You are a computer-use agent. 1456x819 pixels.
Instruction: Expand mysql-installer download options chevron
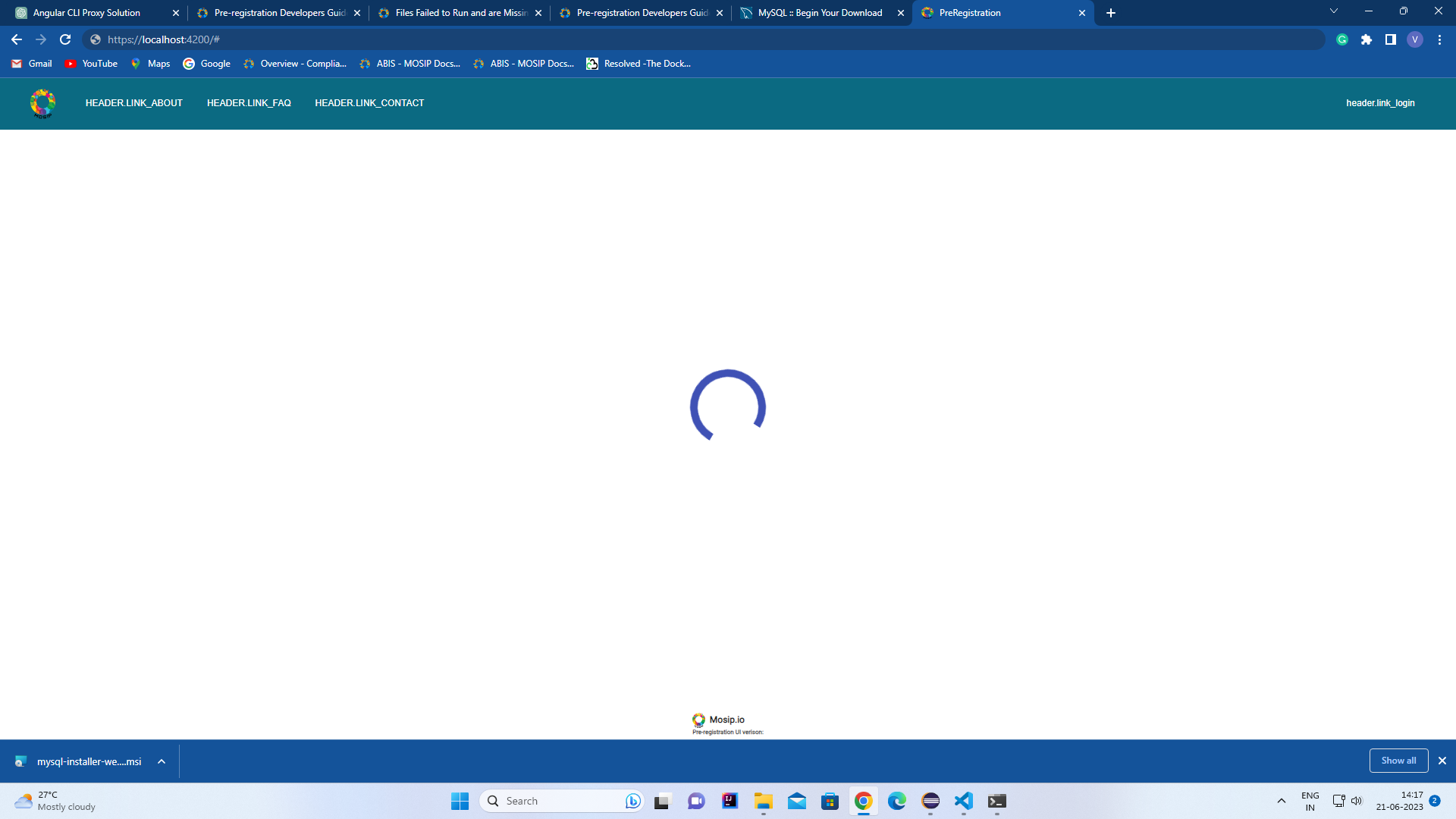click(162, 761)
